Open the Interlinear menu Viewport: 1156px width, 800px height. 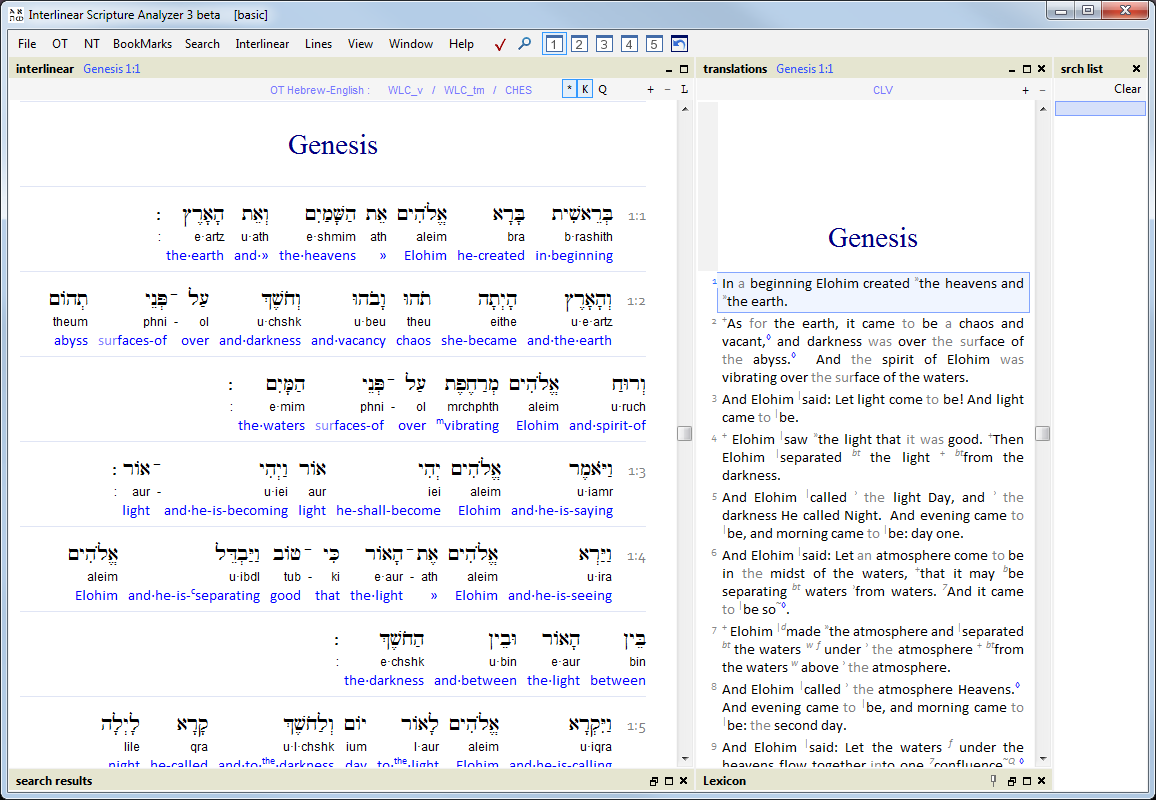pyautogui.click(x=262, y=44)
